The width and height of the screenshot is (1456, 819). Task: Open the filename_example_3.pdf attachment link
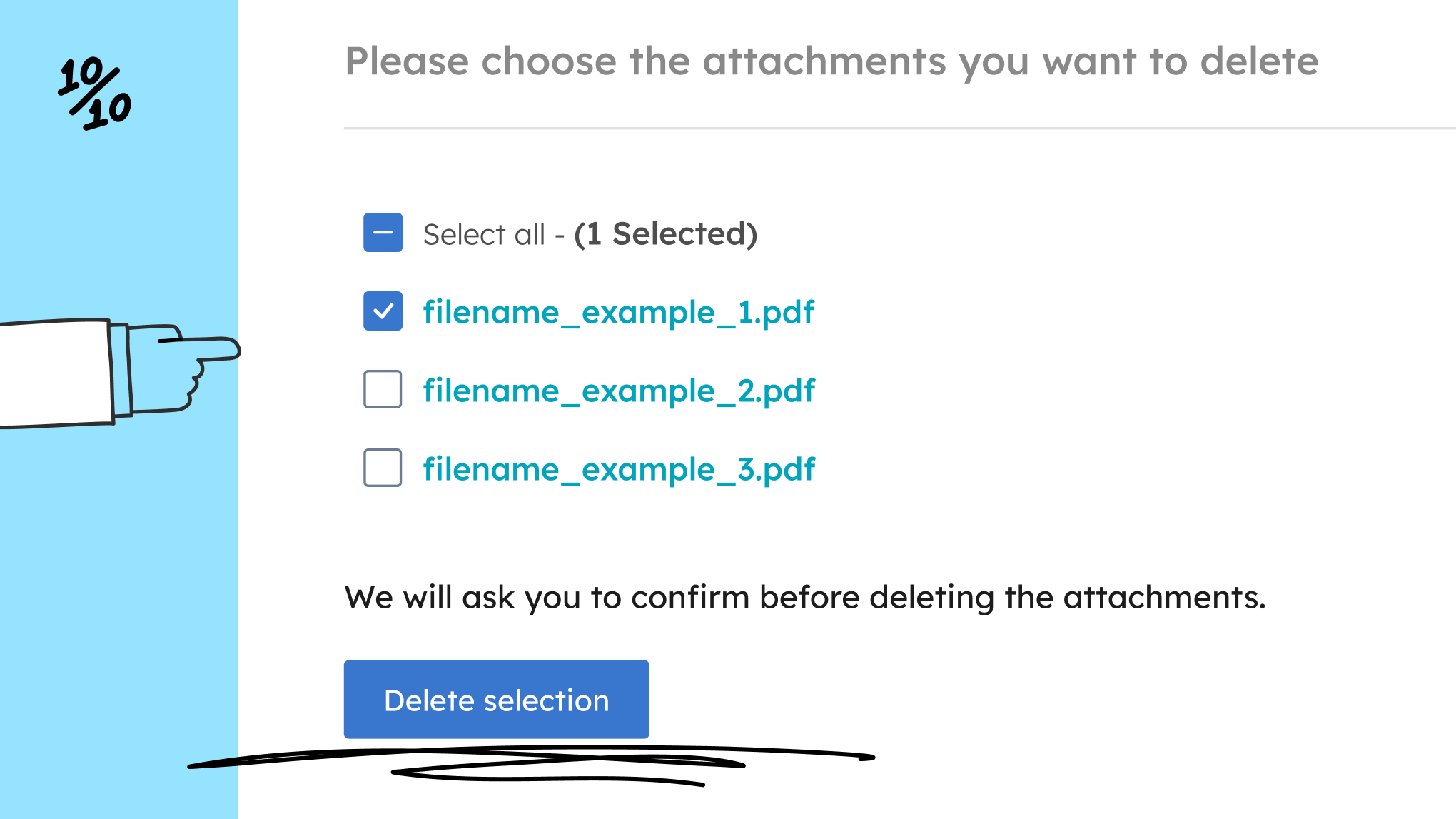pos(618,470)
